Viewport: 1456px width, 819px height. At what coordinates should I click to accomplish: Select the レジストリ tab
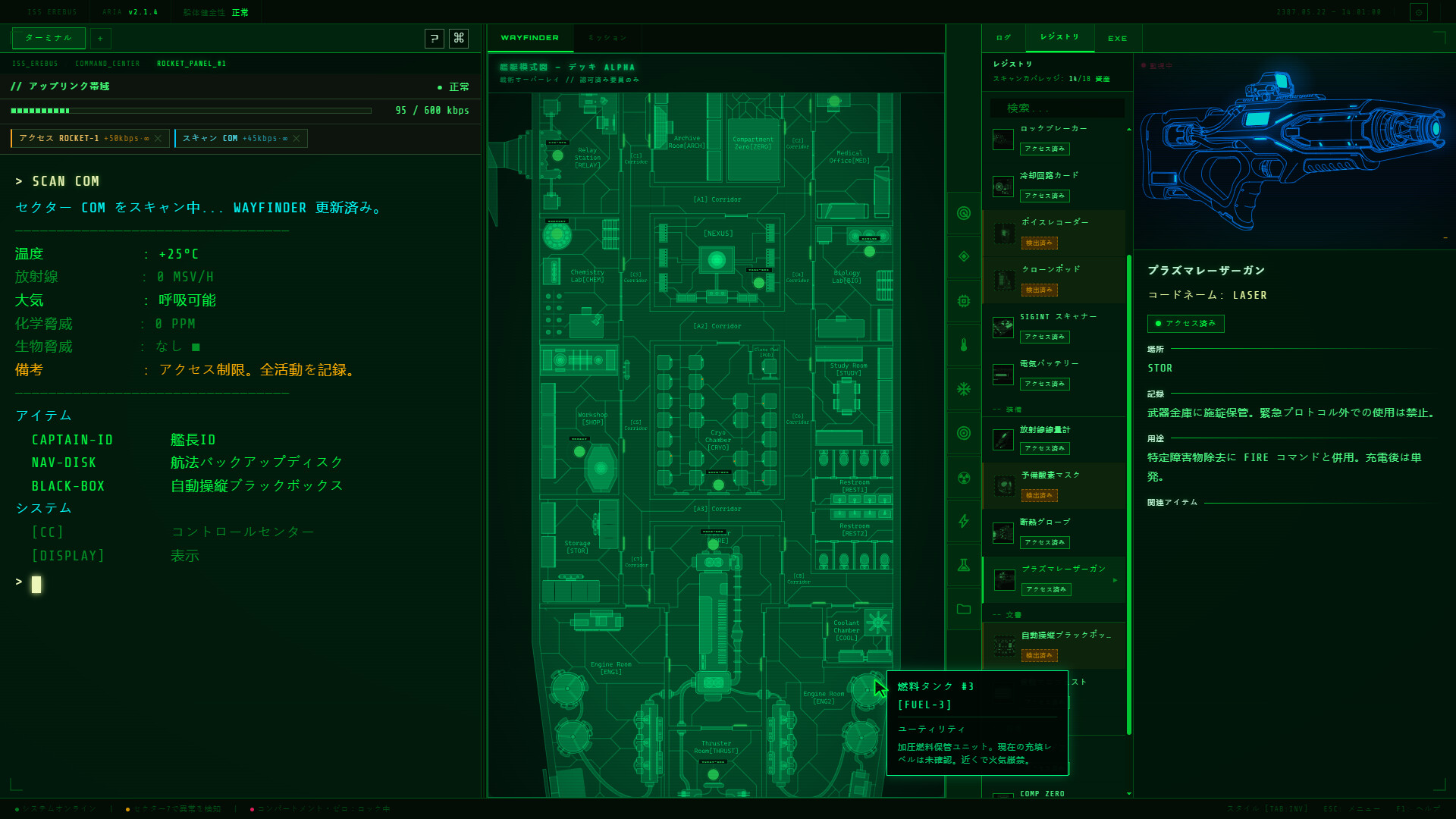[x=1059, y=37]
